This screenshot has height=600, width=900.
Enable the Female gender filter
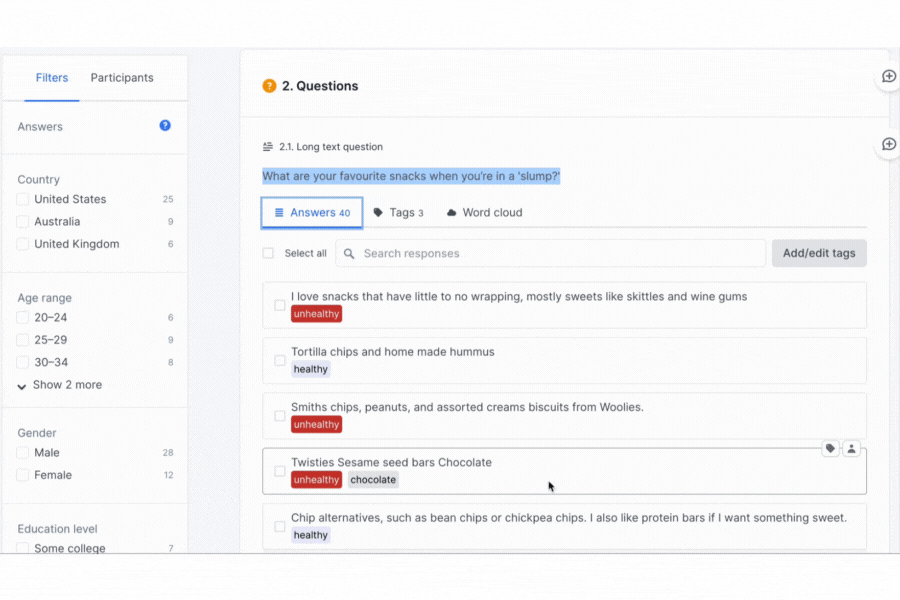23,476
